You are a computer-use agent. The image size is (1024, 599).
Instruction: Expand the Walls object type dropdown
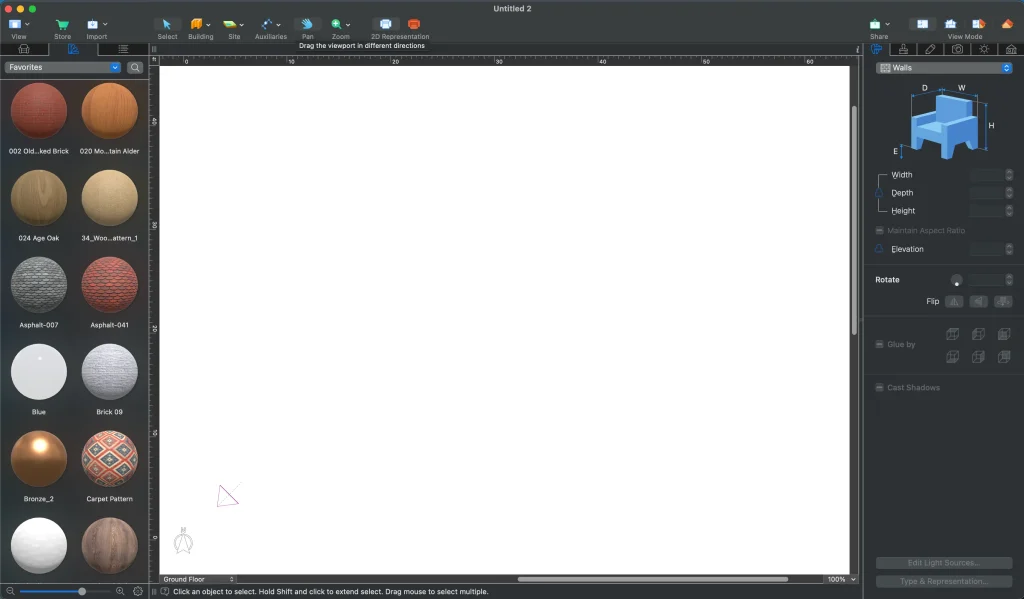(x=944, y=68)
